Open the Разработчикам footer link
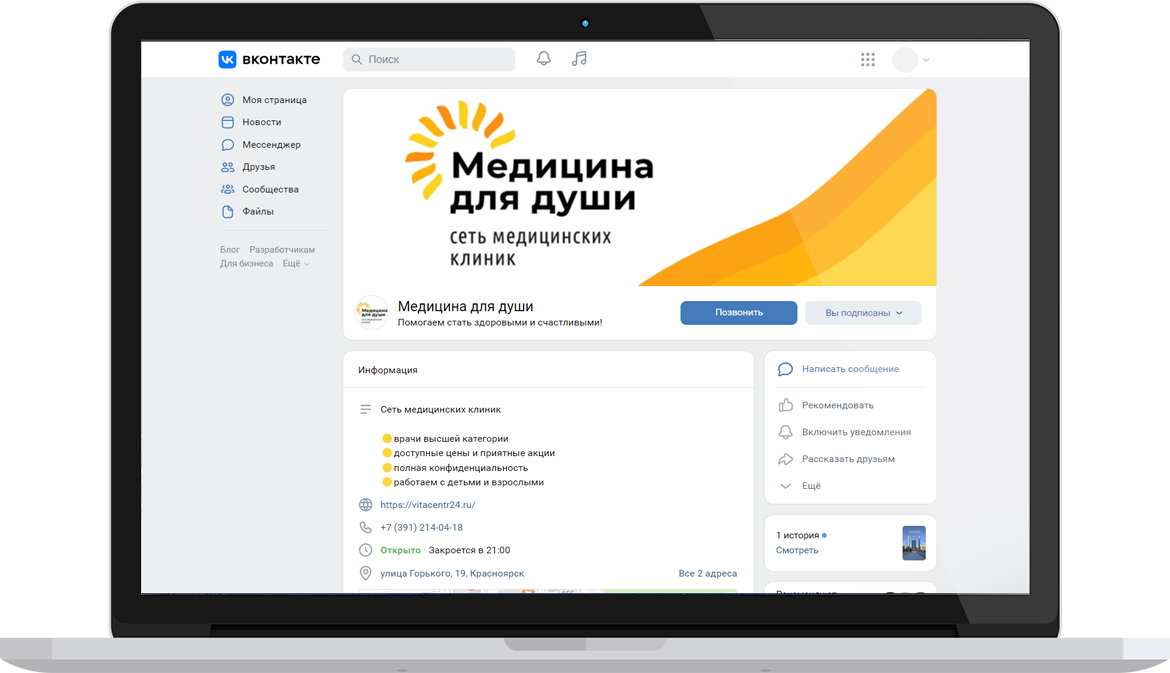Viewport: 1170px width, 673px height. 282,249
